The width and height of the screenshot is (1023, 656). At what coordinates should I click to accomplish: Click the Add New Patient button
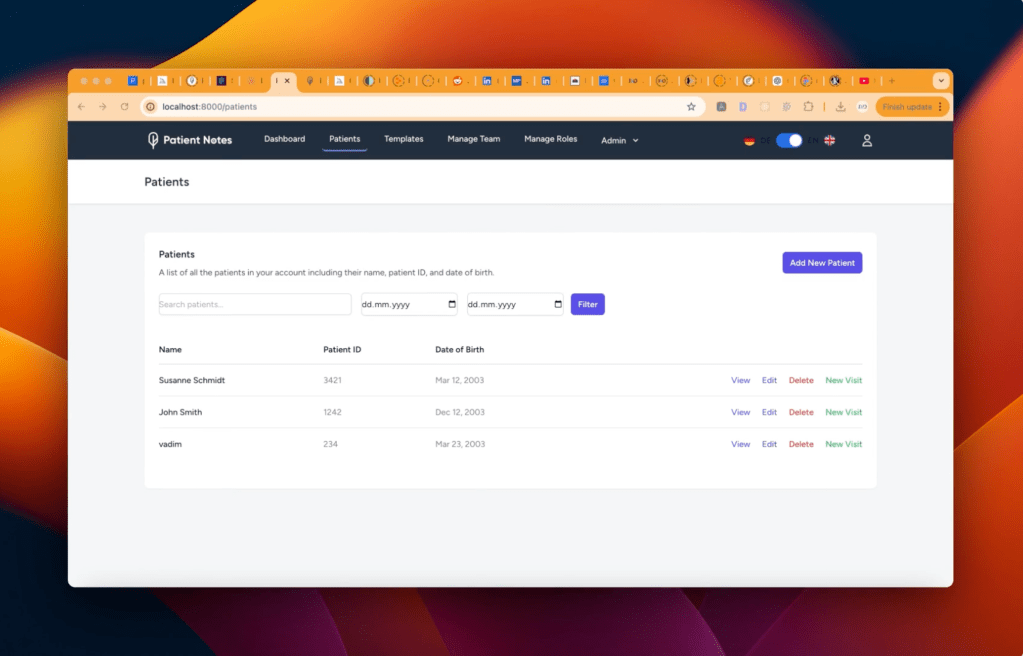822,262
